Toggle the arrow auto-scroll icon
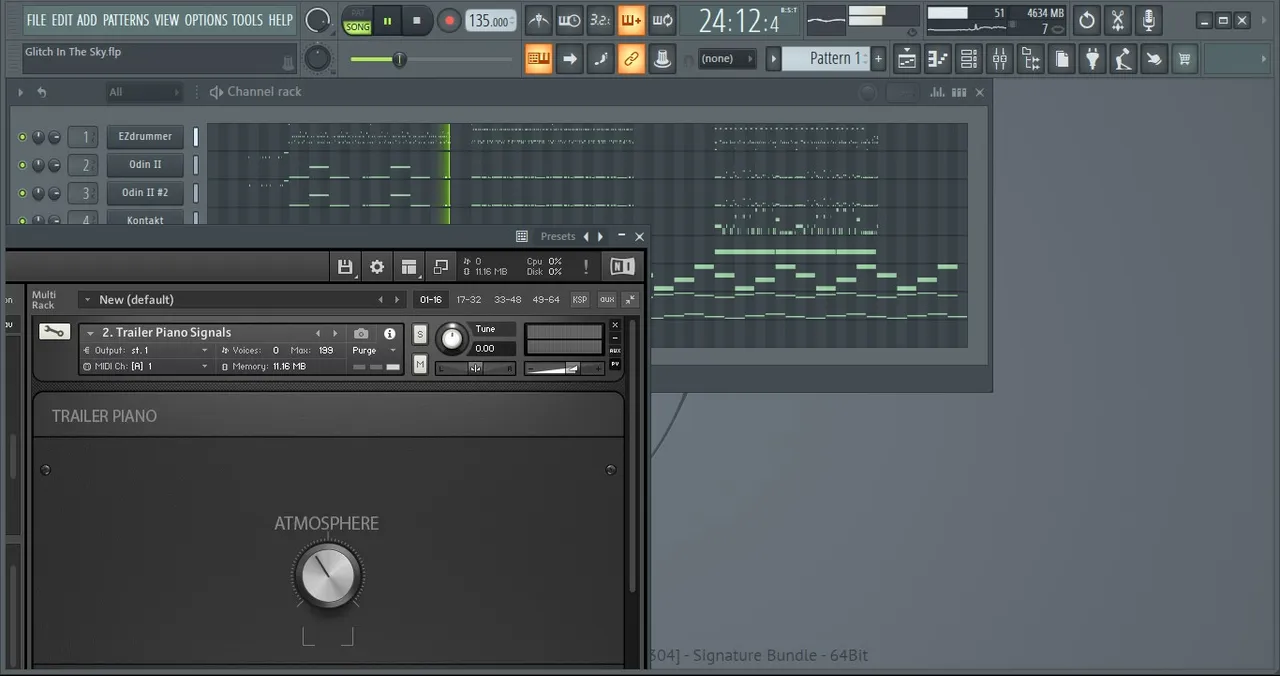 click(x=569, y=59)
